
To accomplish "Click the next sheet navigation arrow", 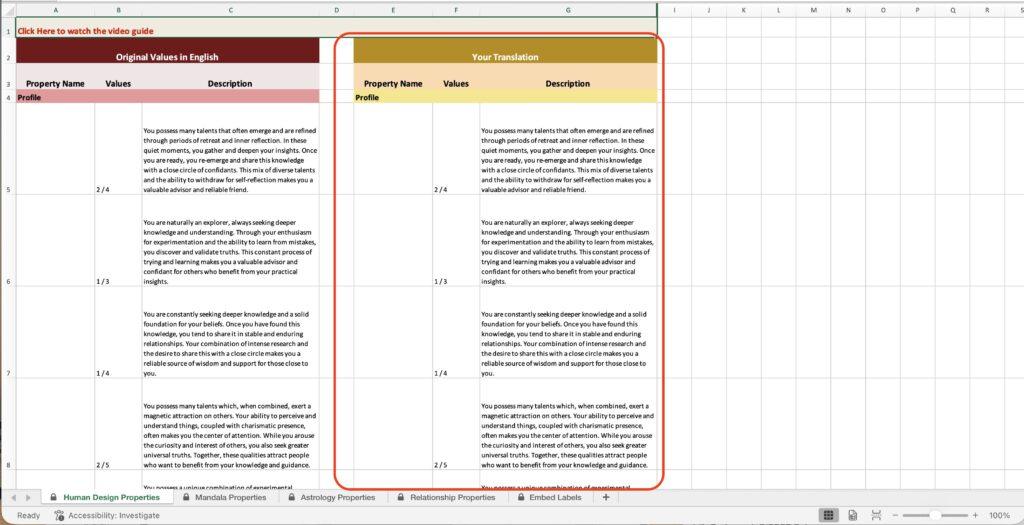I will [28, 497].
